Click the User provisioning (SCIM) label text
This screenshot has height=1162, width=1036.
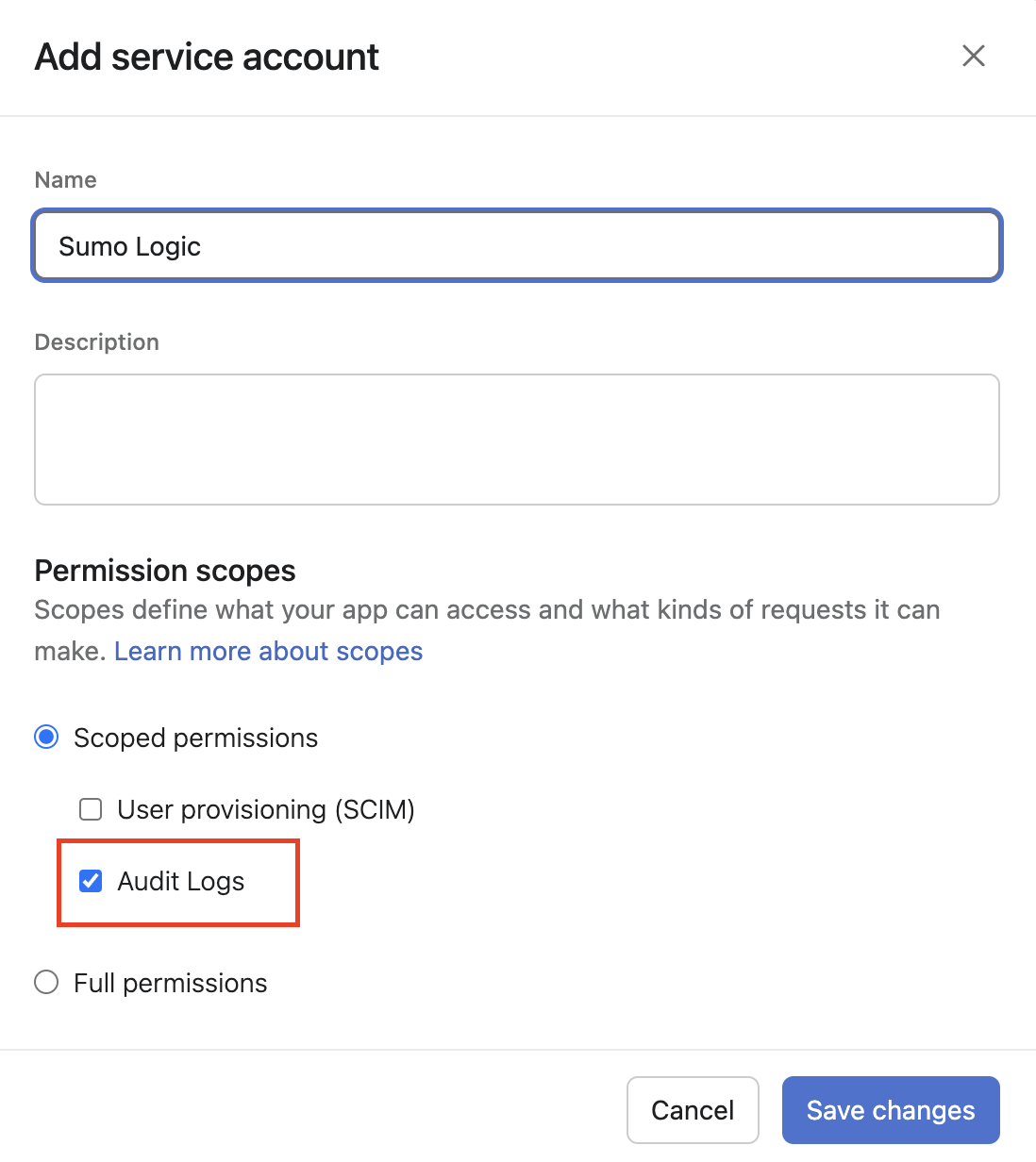(x=265, y=809)
